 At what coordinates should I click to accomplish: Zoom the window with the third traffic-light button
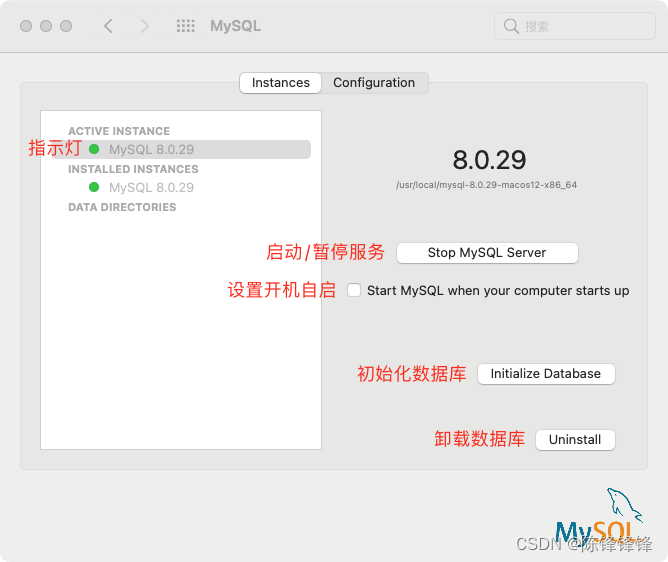point(66,26)
